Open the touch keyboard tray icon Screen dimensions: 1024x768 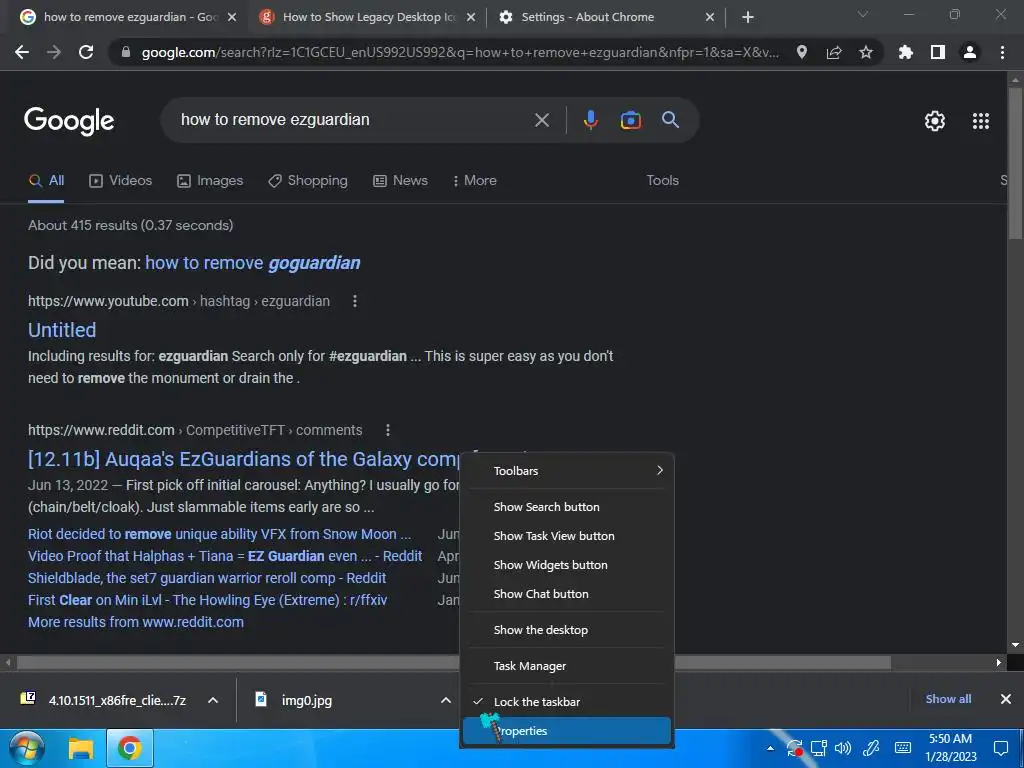(903, 748)
